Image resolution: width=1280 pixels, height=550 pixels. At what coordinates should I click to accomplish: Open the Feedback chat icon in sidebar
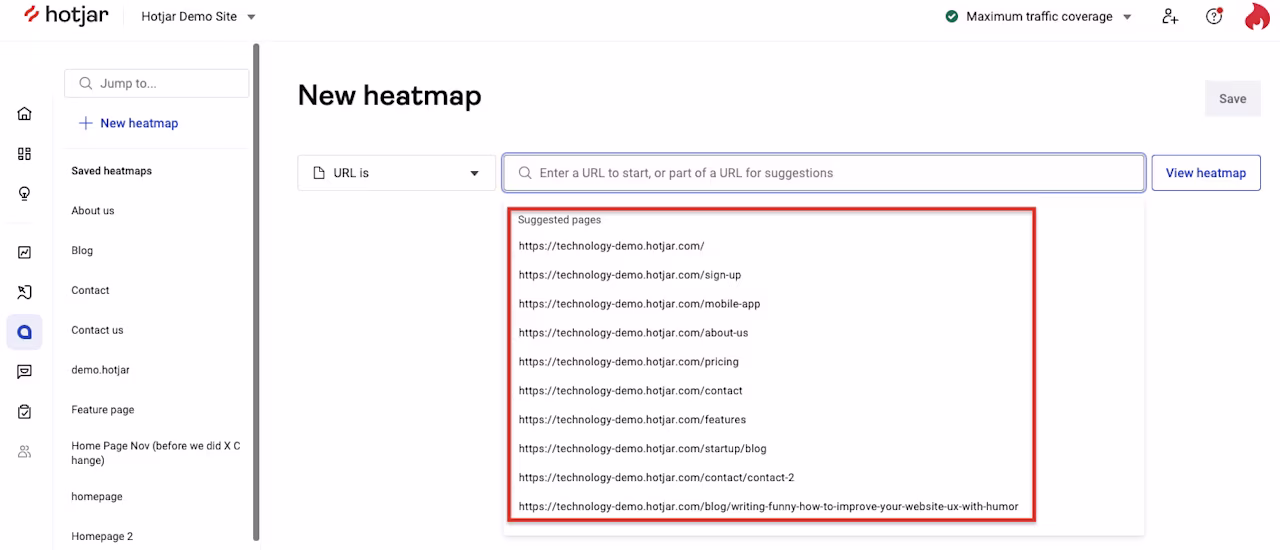[x=24, y=372]
